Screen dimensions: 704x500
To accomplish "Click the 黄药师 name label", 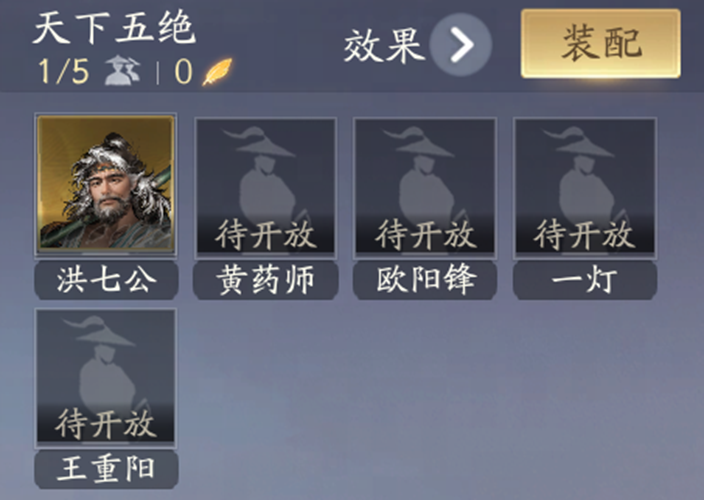I will click(265, 280).
